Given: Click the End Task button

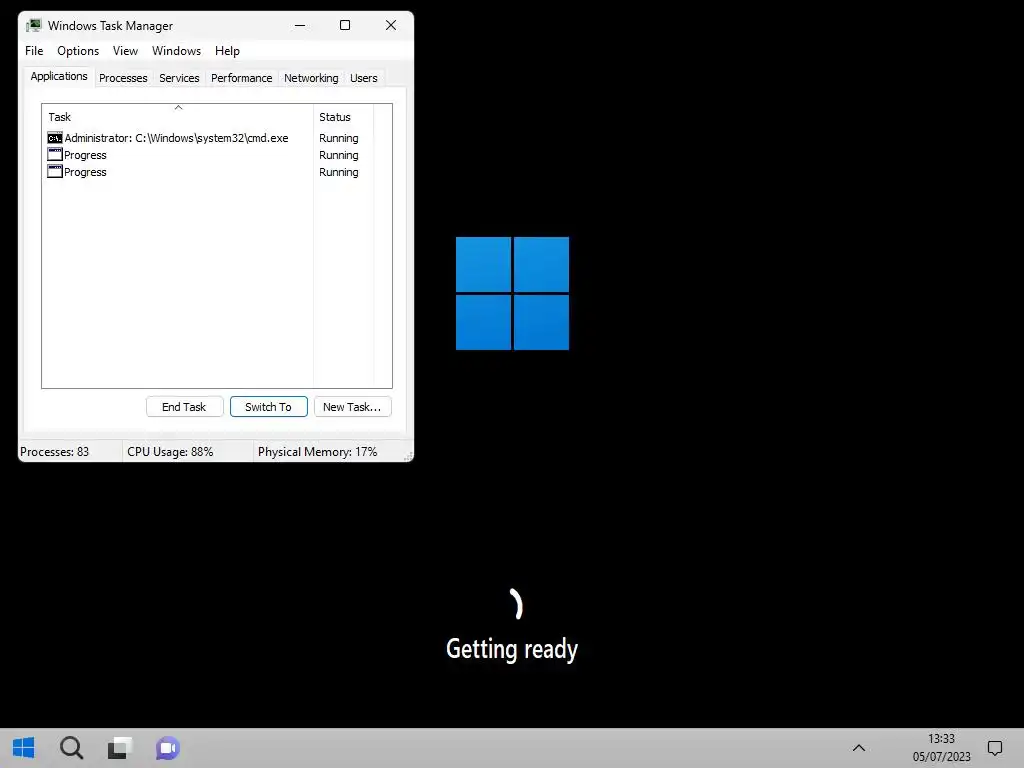Looking at the screenshot, I should coord(184,407).
